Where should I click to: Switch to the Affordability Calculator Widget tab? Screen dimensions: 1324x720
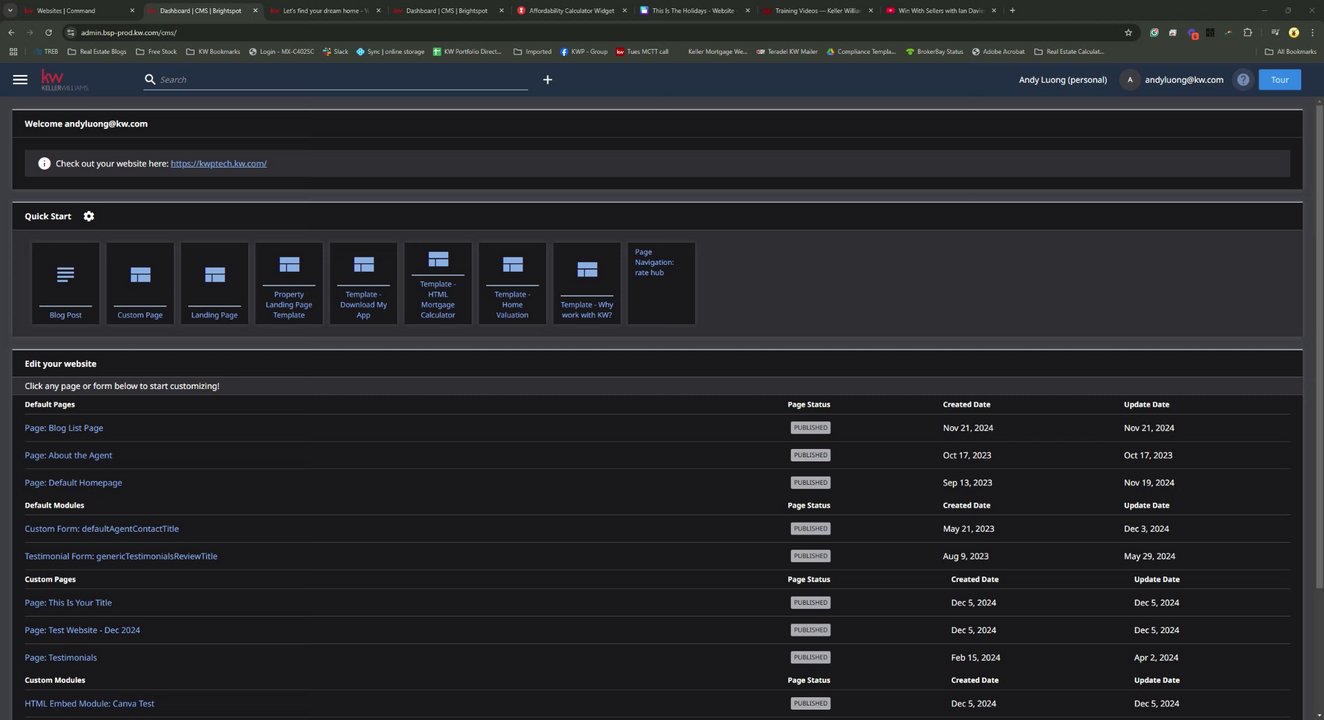click(571, 10)
